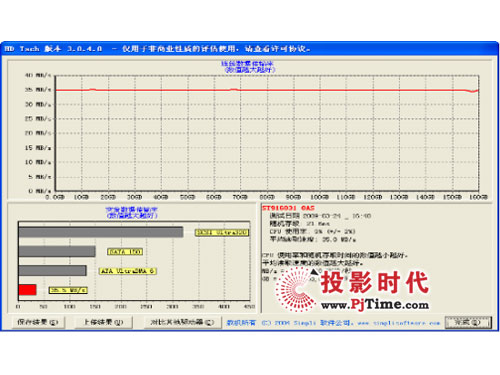
Task: Click the red drive model name ST916021
Action: [x=288, y=208]
